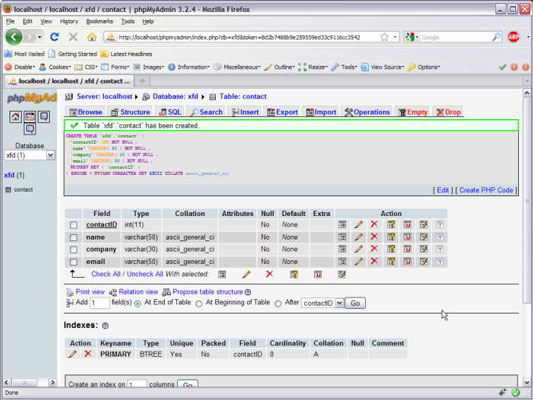Select At End of Table radio
The width and height of the screenshot is (533, 400).
138,303
